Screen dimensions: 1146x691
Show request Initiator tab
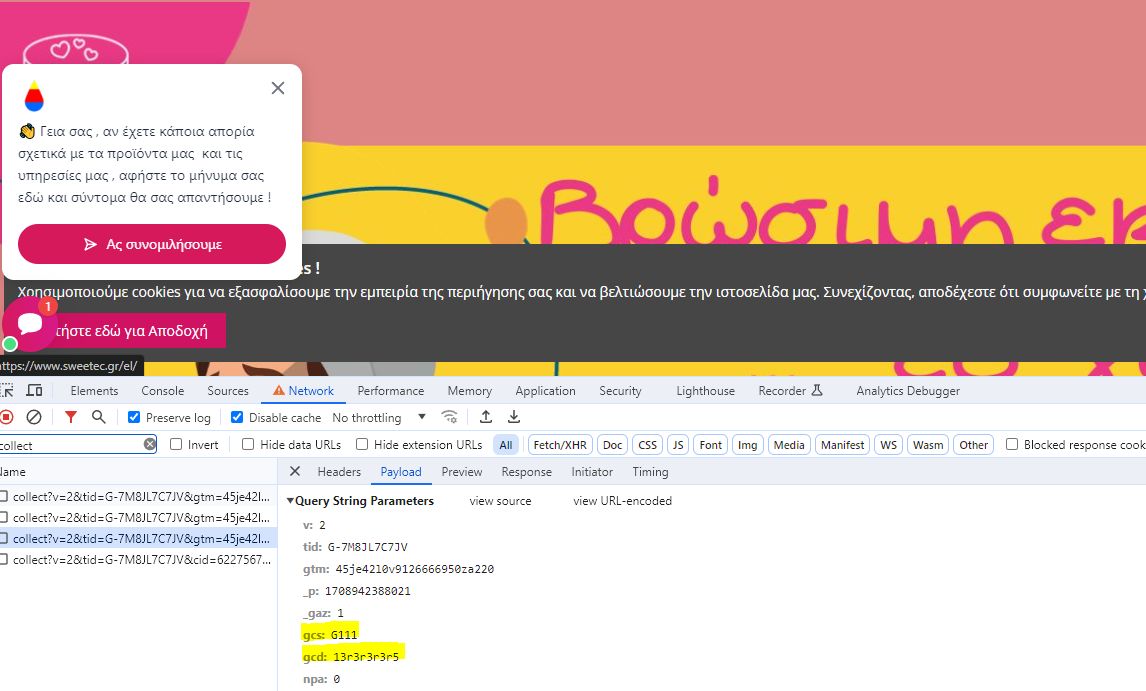coord(592,472)
